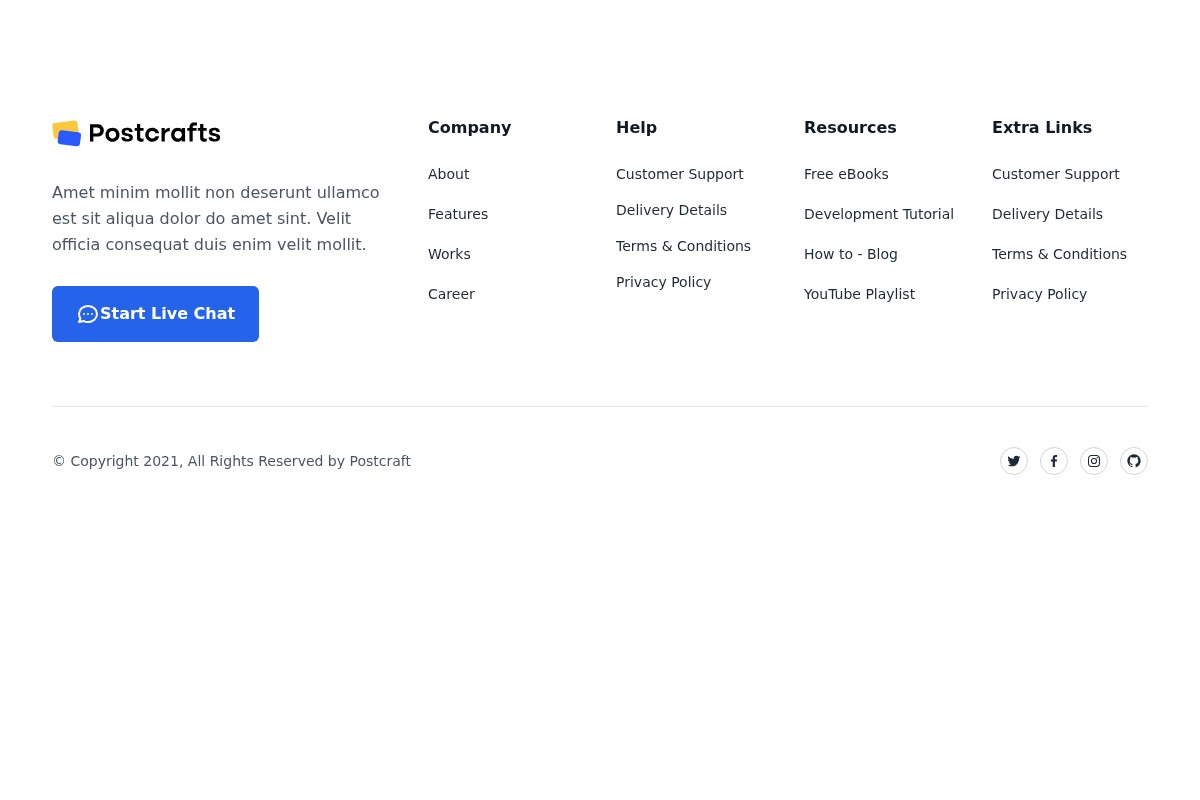Screen dimensions: 1200x800
Task: Click the Facebook icon in footer
Action: (1054, 461)
